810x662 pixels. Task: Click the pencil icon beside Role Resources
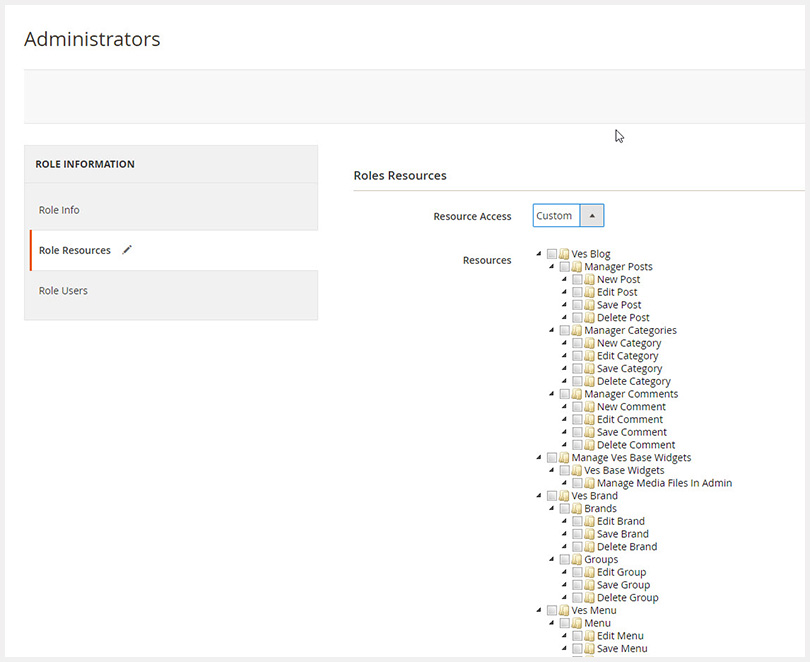127,250
